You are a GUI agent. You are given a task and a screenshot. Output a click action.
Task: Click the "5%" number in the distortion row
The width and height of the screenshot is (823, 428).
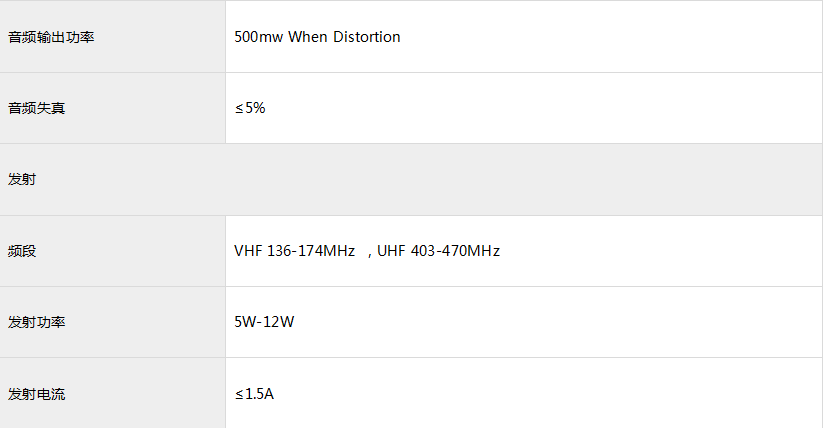click(x=256, y=108)
